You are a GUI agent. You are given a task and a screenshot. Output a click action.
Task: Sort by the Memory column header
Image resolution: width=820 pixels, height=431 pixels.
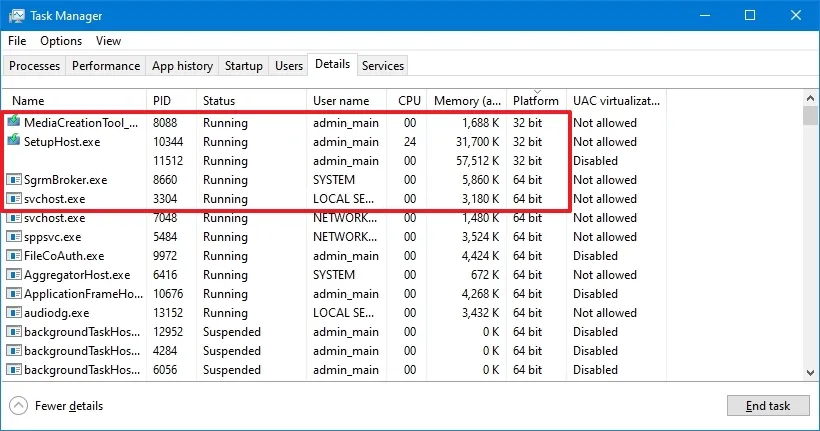466,100
